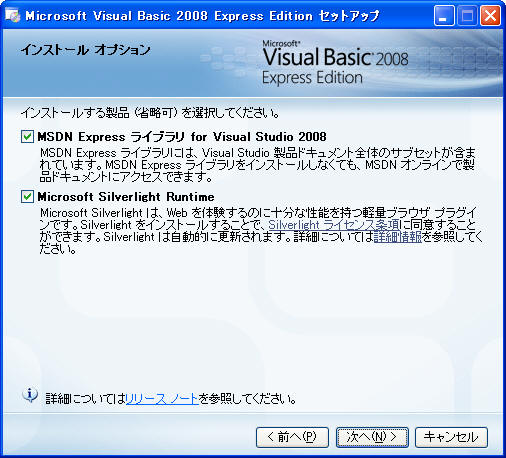
Task: Minimize the setup window
Action: pyautogui.click(x=444, y=16)
